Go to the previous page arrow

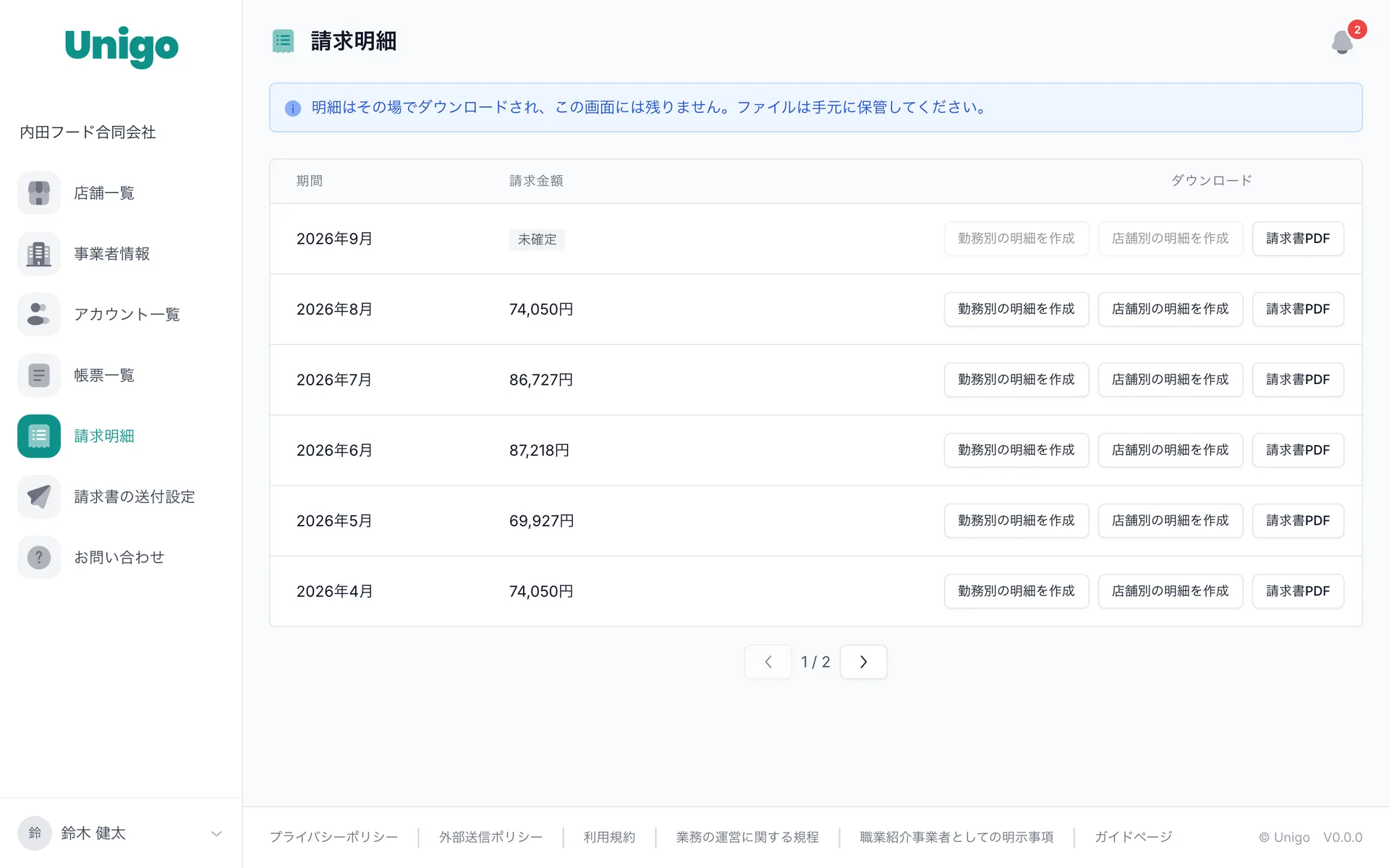(768, 662)
